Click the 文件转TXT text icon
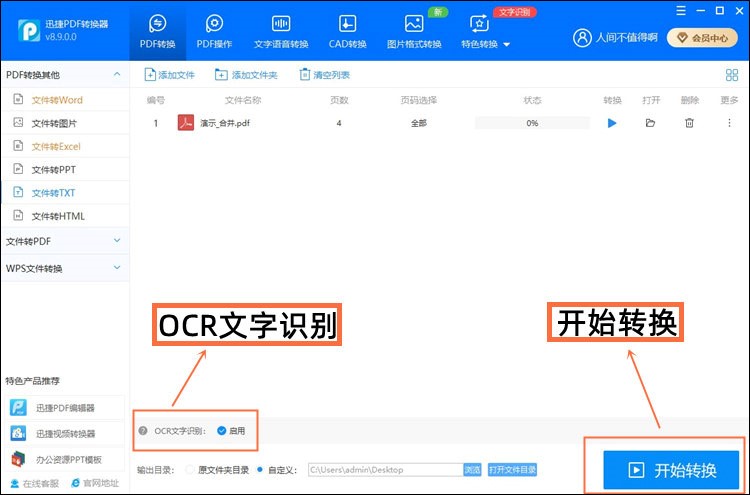The height and width of the screenshot is (495, 750). [18, 192]
